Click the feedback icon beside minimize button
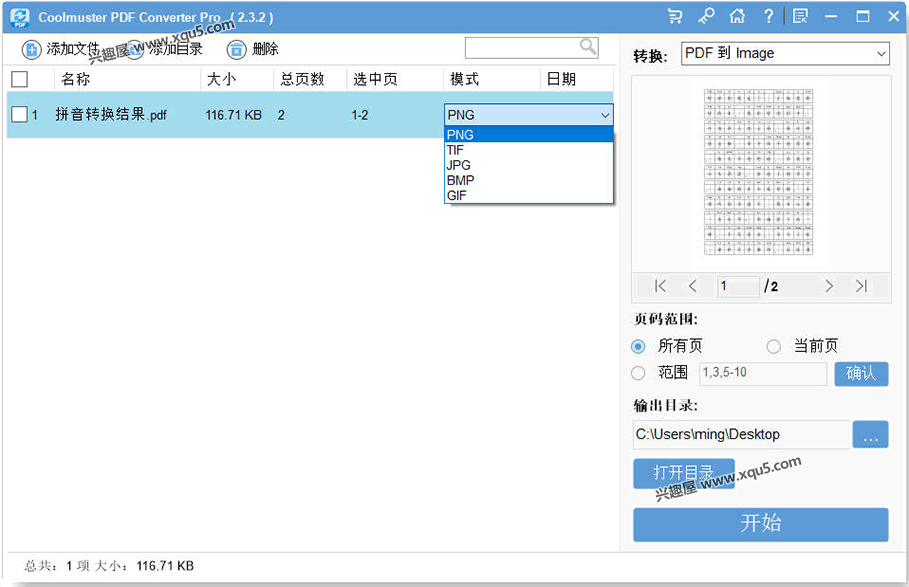The height and width of the screenshot is (587, 909). point(800,15)
